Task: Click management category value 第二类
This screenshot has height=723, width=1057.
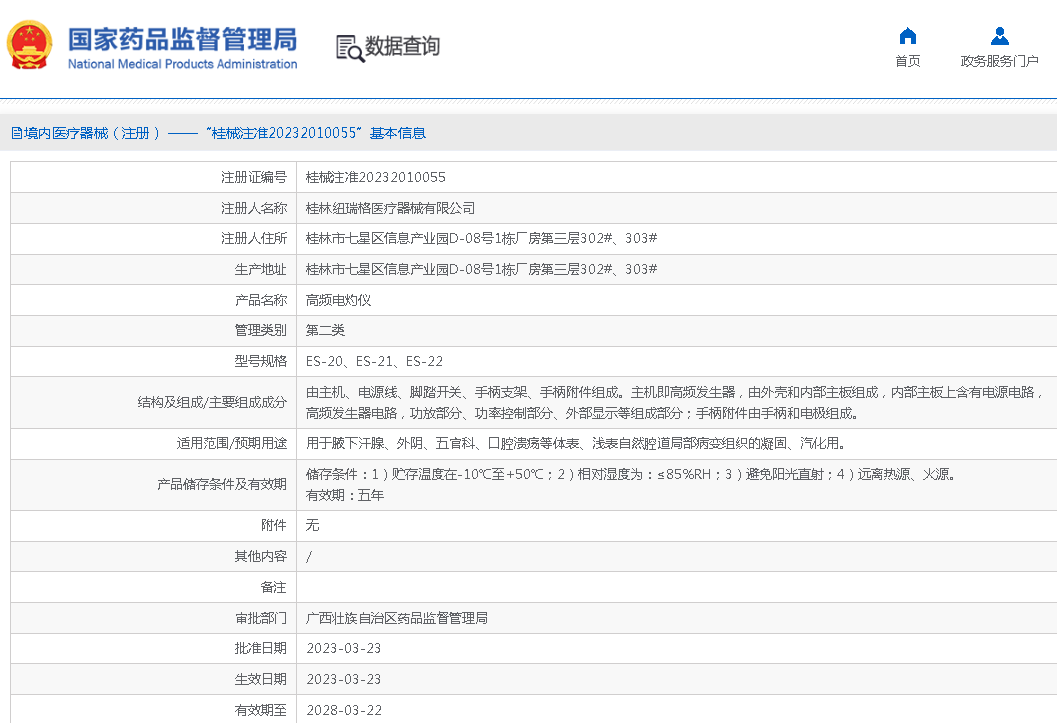Action: [x=325, y=330]
